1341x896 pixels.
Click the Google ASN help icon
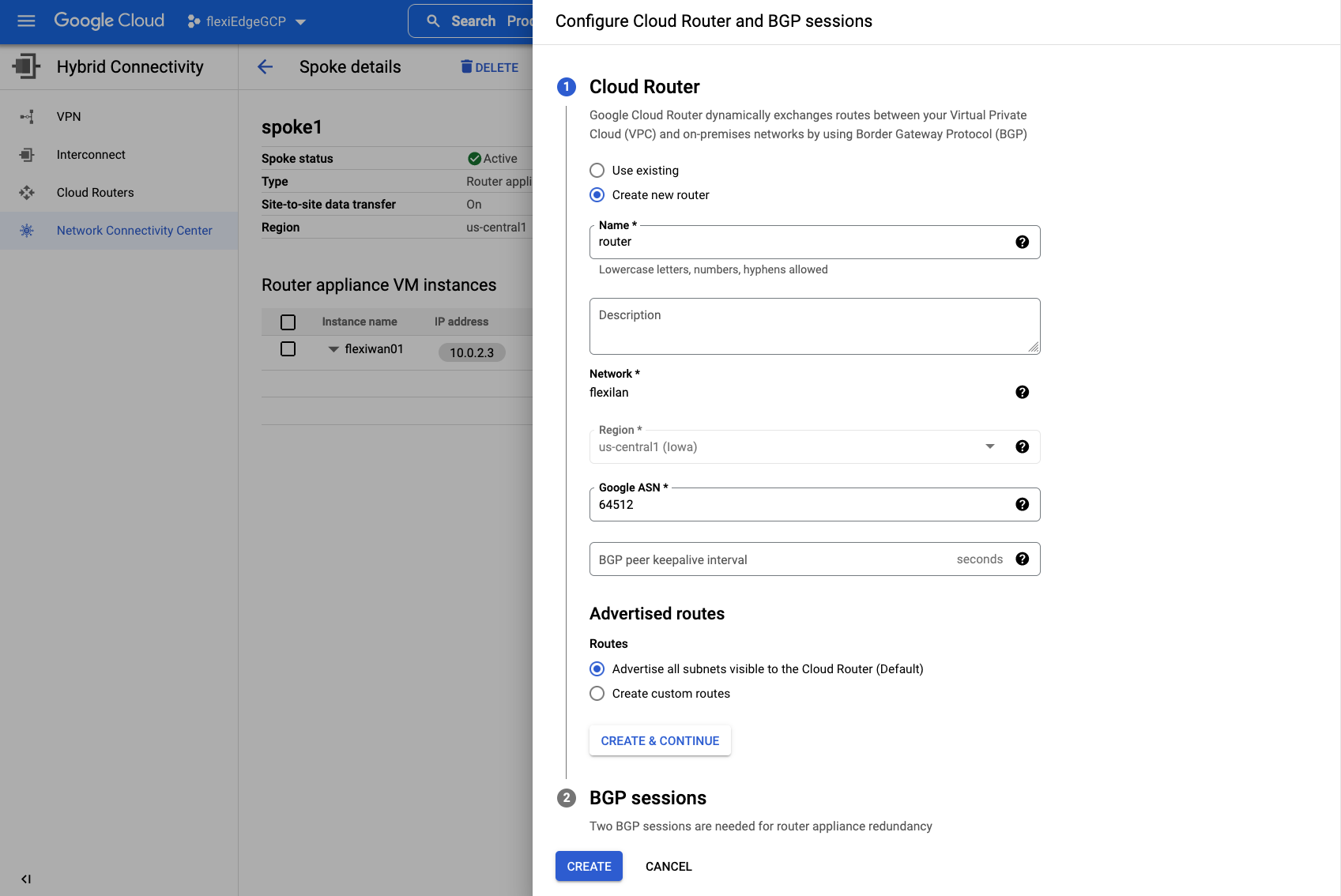[x=1022, y=504]
